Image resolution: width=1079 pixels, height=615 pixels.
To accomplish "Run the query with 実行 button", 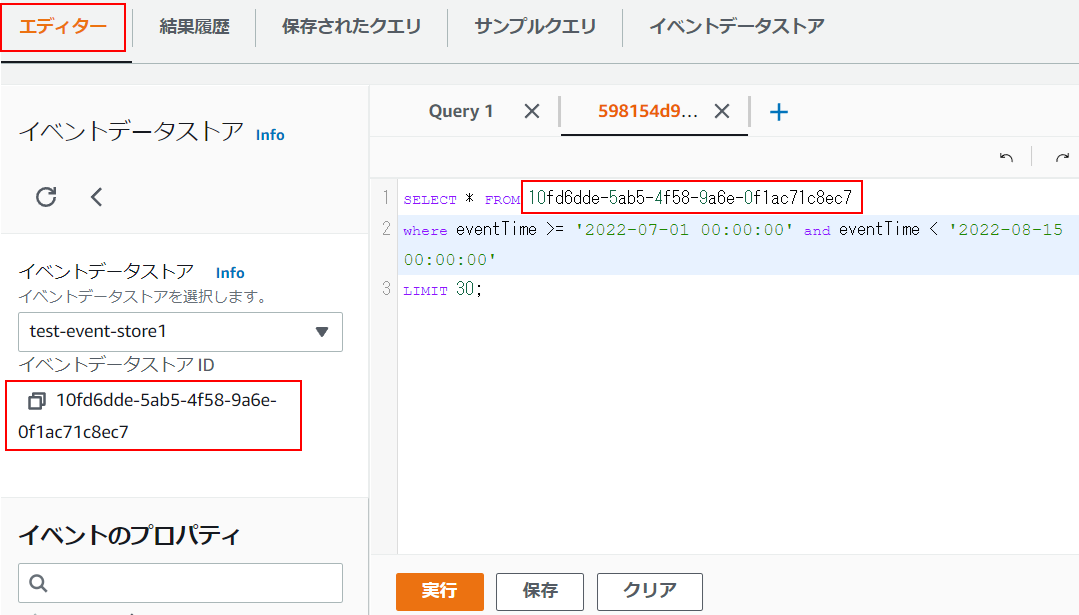I will coord(439,590).
